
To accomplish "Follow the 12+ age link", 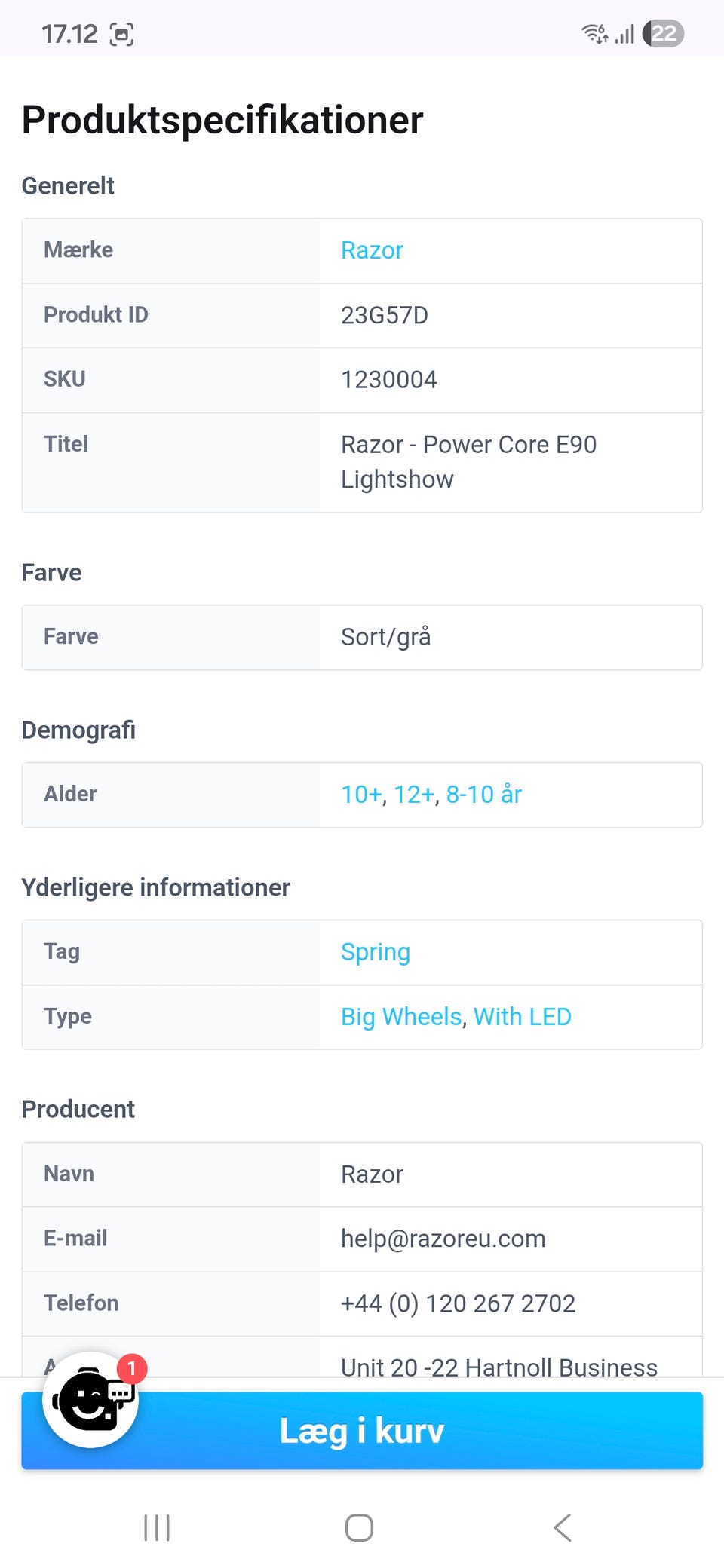I will tap(414, 795).
